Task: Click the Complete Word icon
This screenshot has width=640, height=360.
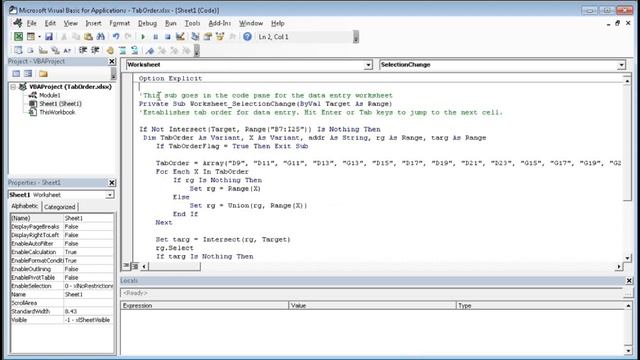Action: tap(67, 51)
